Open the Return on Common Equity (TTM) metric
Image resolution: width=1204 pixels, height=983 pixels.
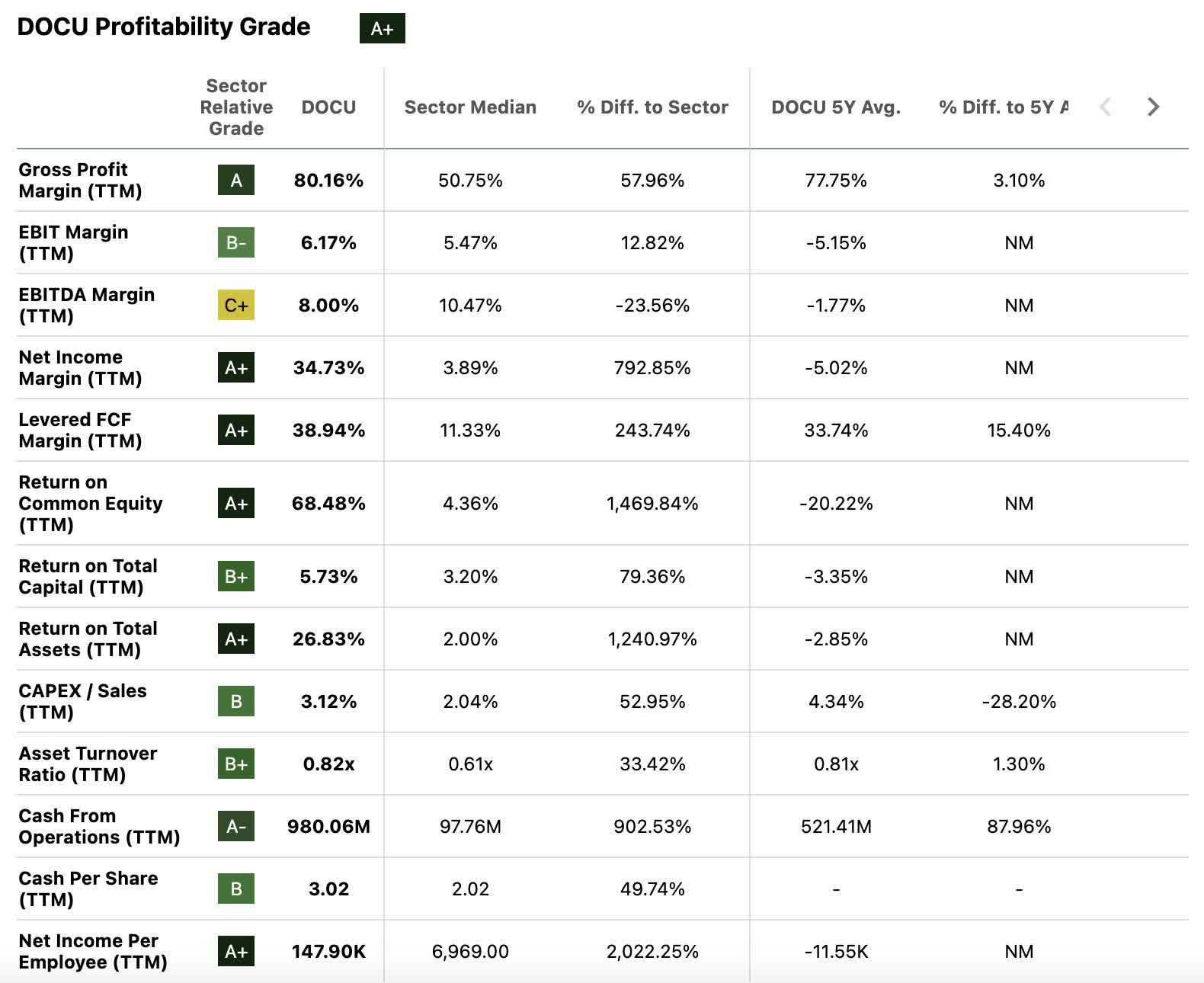coord(90,504)
